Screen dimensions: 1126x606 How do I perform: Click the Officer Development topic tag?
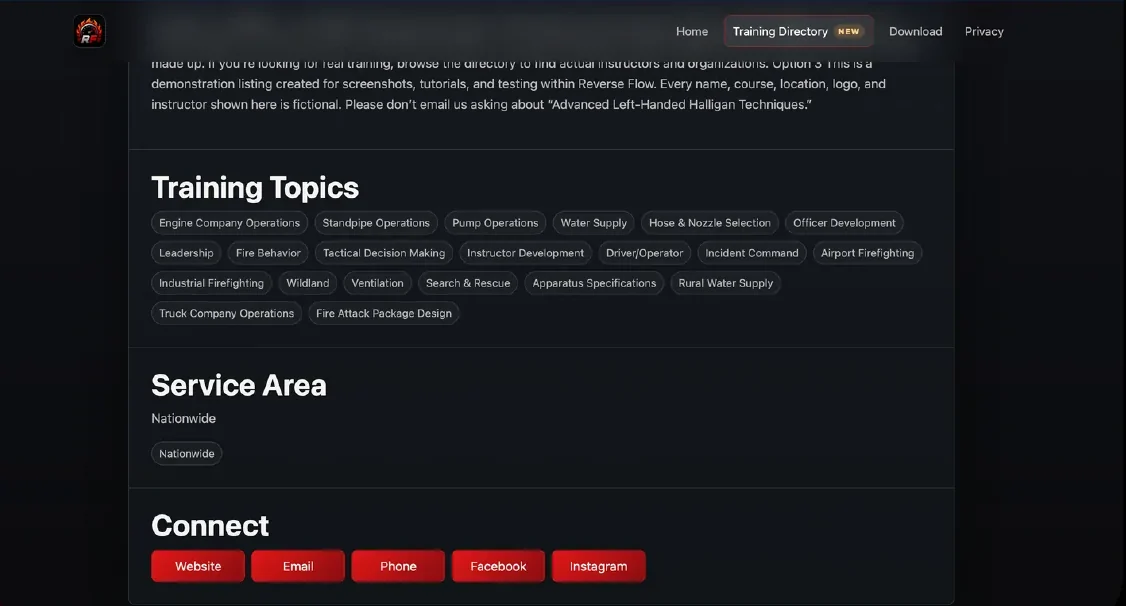coord(844,223)
